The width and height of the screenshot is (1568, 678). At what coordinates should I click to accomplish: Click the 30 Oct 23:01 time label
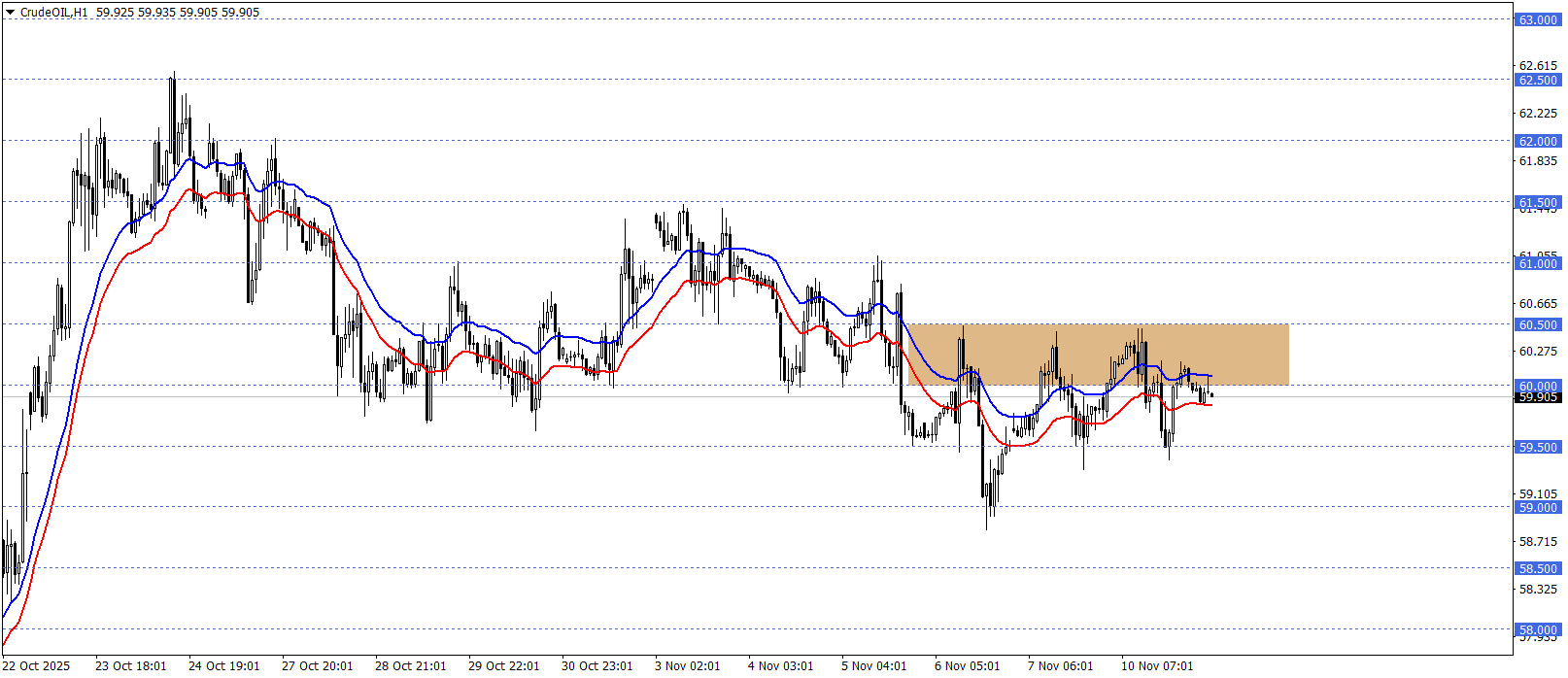(x=597, y=666)
